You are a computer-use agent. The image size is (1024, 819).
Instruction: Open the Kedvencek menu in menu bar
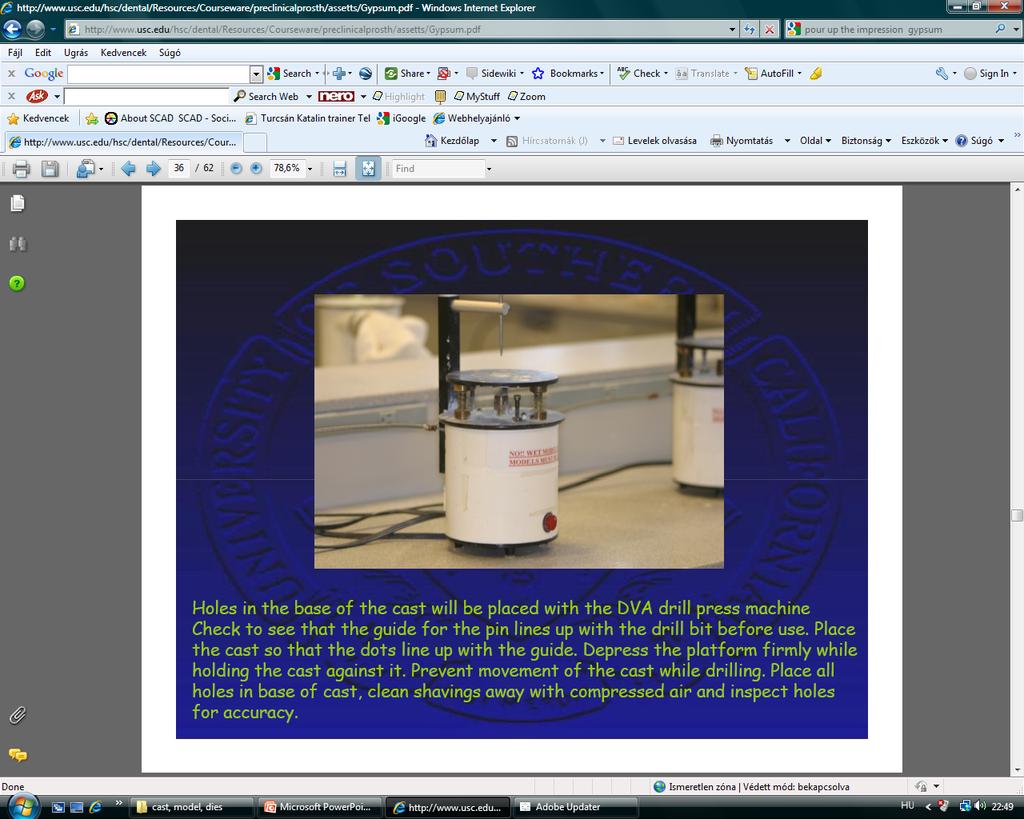click(x=123, y=53)
